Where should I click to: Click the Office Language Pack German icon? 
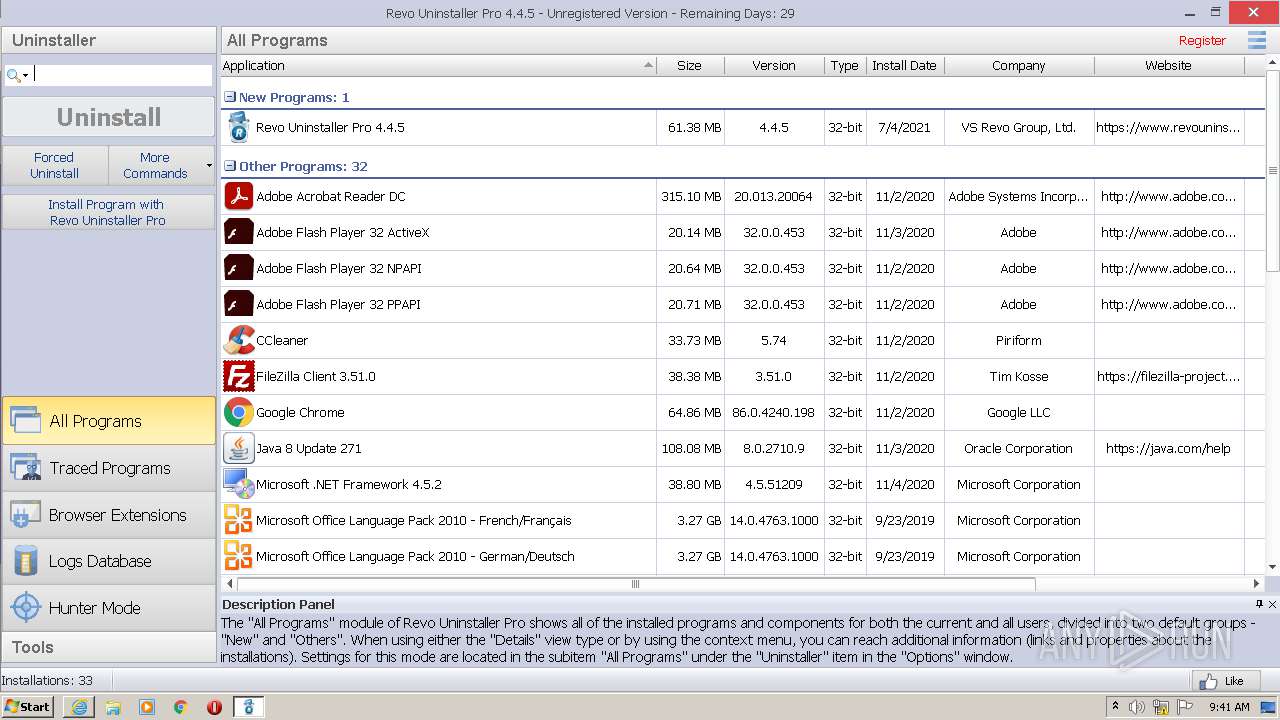(x=238, y=556)
